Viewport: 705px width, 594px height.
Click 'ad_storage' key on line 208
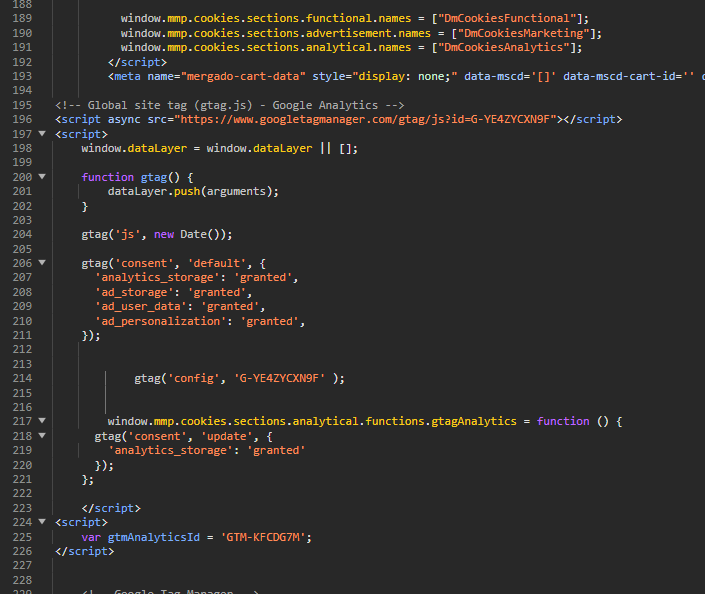(x=134, y=292)
